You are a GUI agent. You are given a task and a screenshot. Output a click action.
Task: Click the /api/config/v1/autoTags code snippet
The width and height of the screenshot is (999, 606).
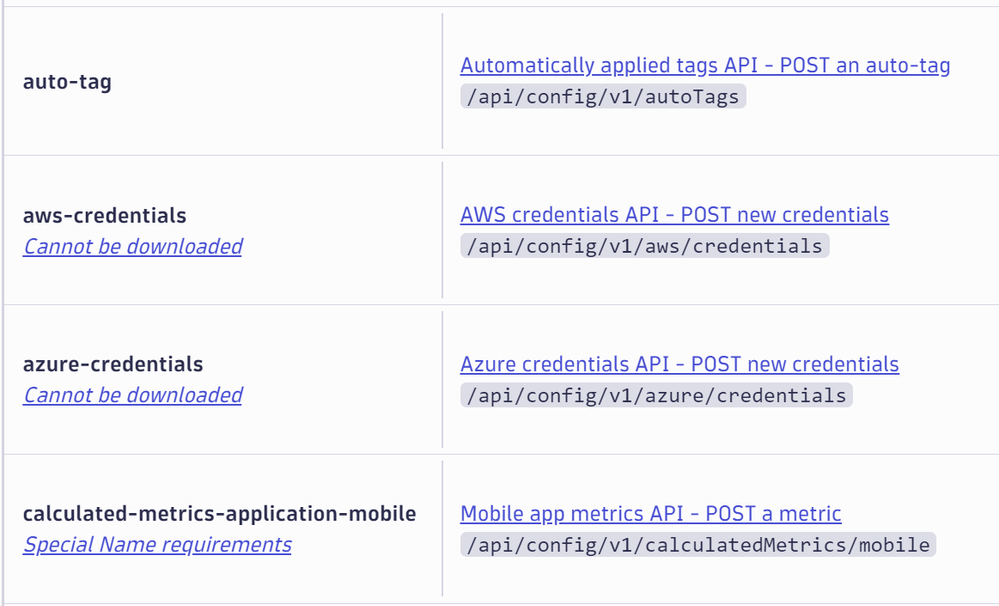pyautogui.click(x=603, y=97)
